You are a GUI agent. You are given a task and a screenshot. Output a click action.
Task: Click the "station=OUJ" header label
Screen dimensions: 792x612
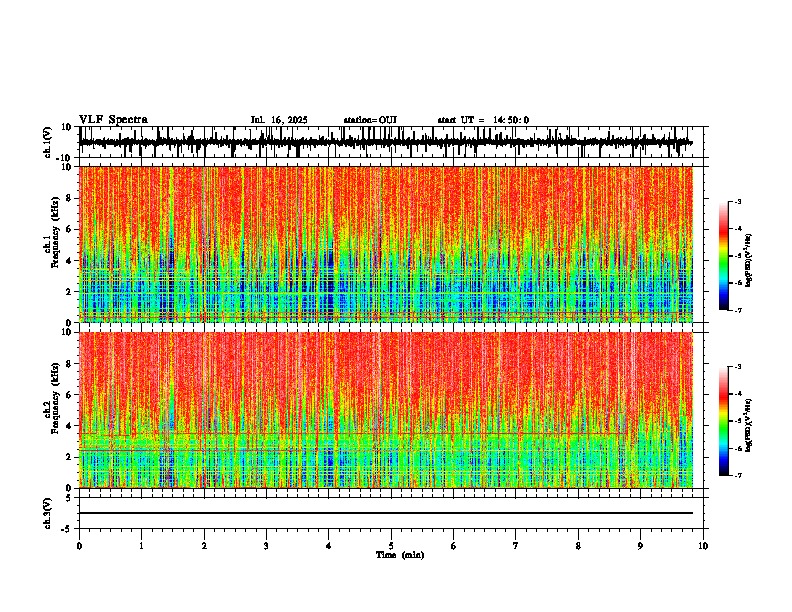tap(370, 120)
